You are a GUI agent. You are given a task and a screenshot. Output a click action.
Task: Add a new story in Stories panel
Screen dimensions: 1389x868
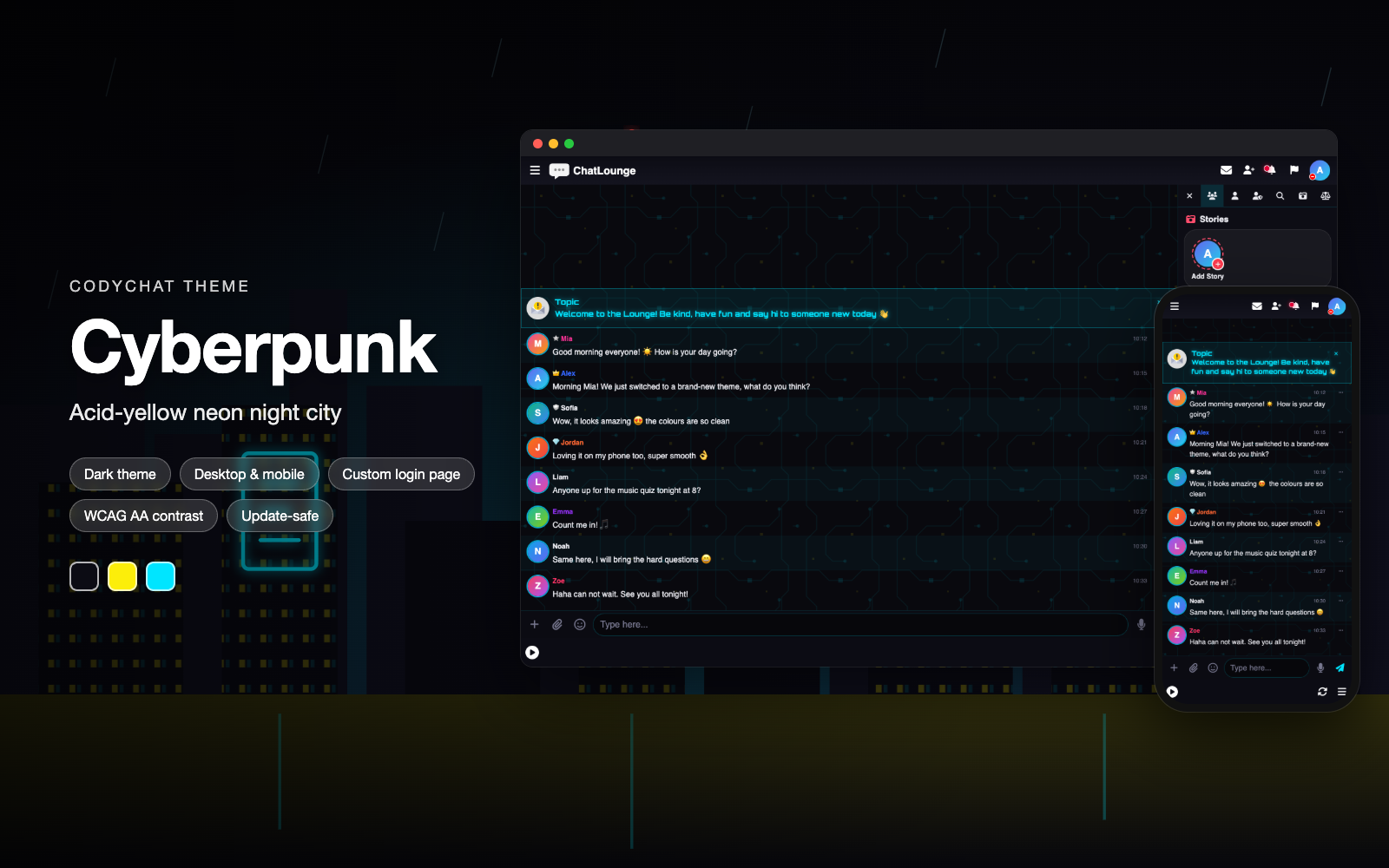point(1208,259)
